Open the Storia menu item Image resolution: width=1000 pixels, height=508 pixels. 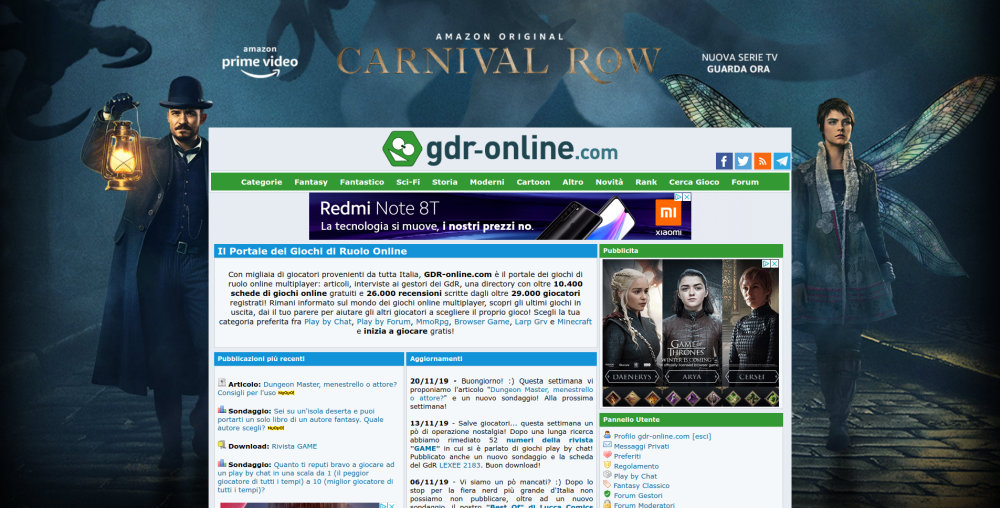point(445,182)
